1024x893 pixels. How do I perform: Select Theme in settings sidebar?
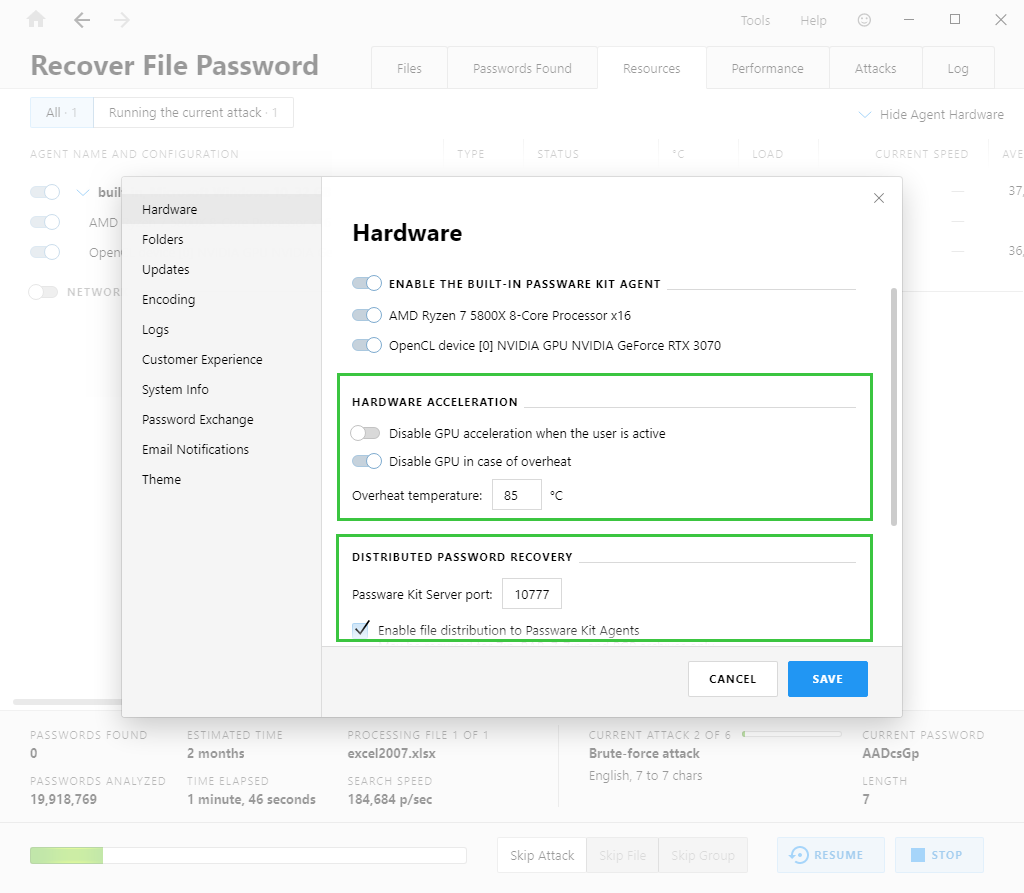[221, 479]
